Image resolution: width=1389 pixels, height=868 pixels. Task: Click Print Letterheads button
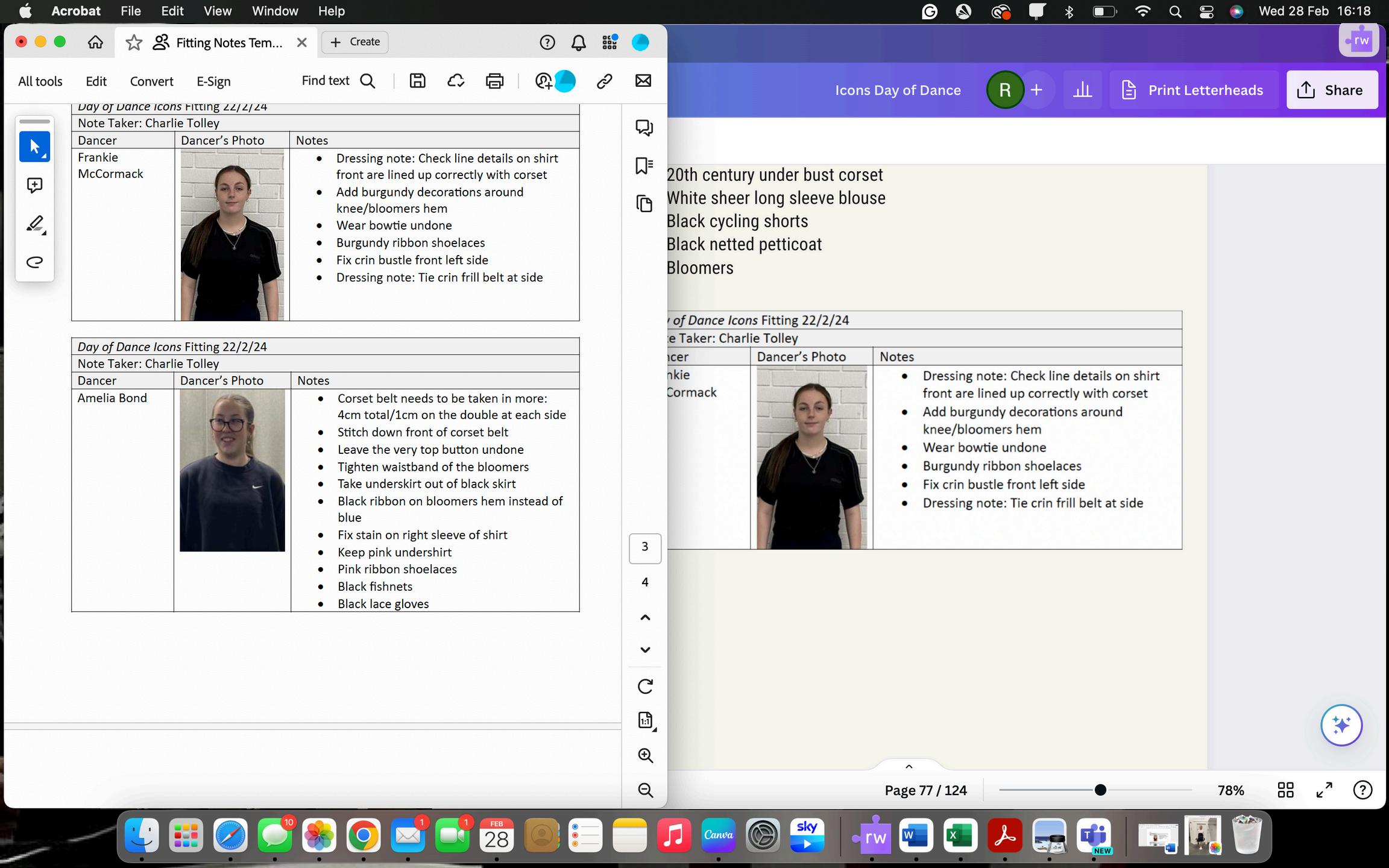pos(1193,90)
